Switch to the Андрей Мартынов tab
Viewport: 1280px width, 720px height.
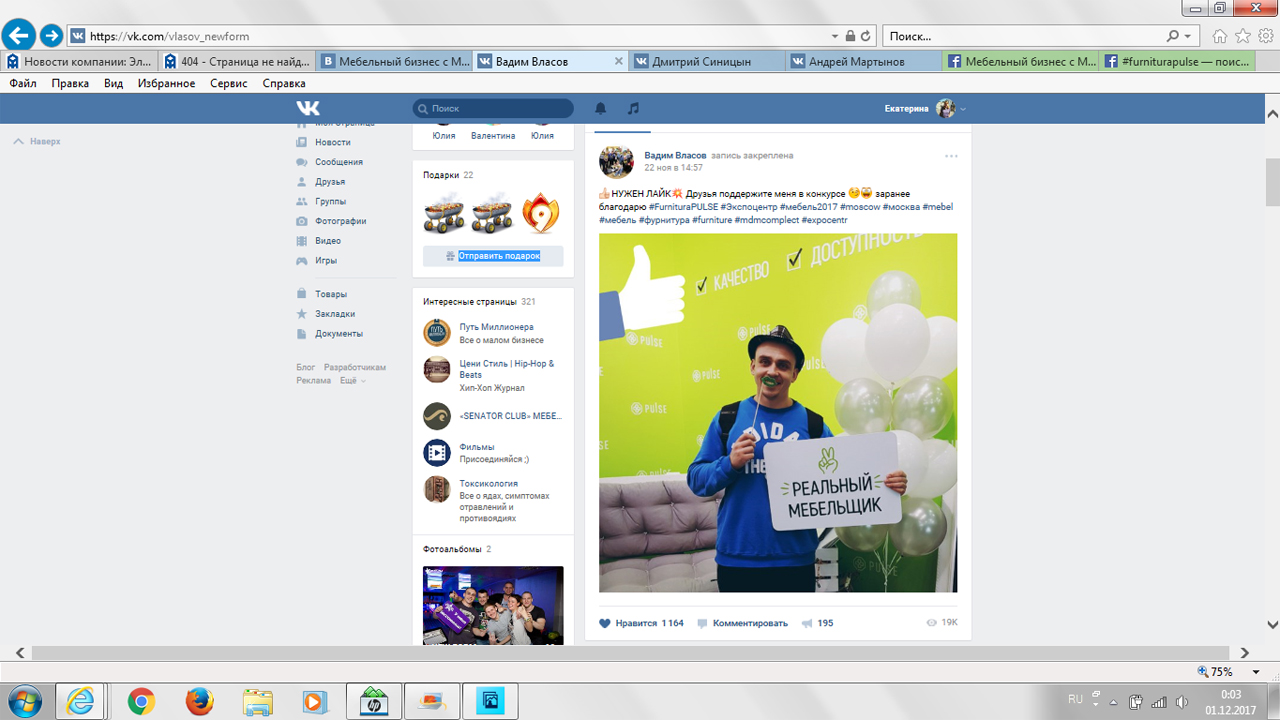865,61
